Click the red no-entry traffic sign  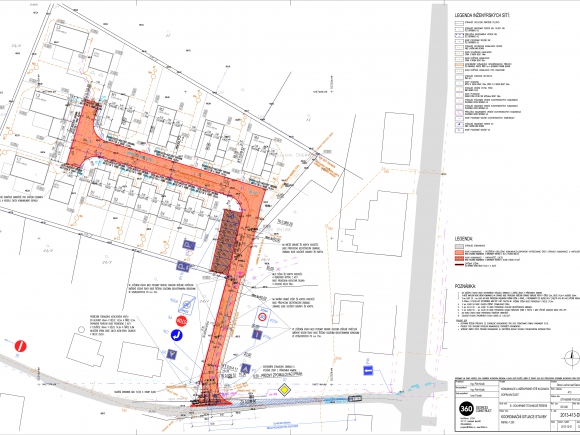tap(21, 346)
